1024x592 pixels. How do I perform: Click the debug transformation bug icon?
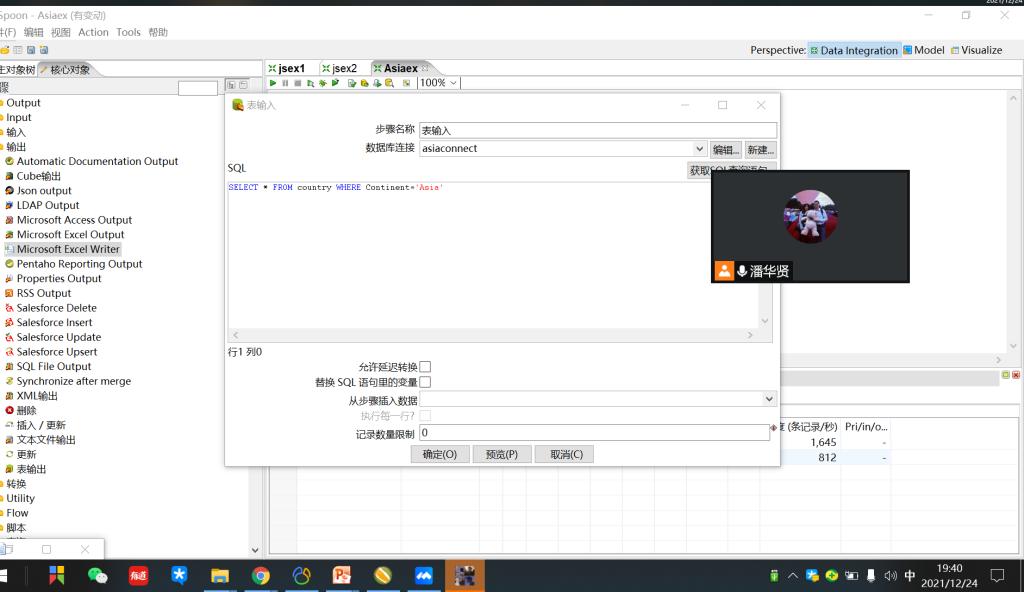[x=323, y=83]
